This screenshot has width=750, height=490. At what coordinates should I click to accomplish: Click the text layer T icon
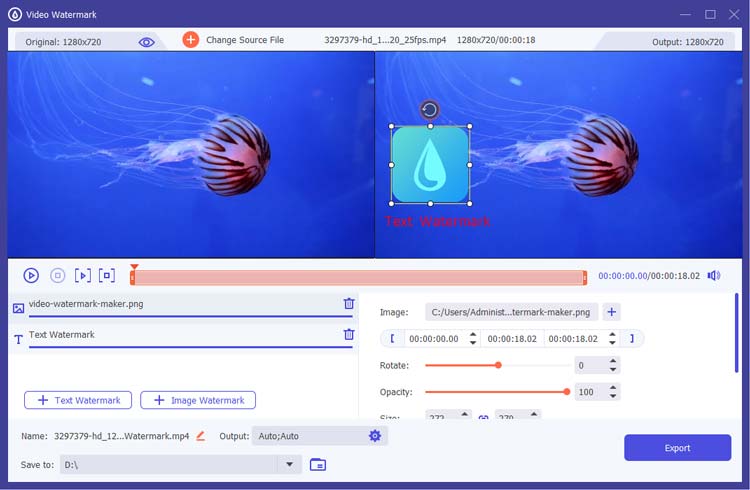point(18,340)
